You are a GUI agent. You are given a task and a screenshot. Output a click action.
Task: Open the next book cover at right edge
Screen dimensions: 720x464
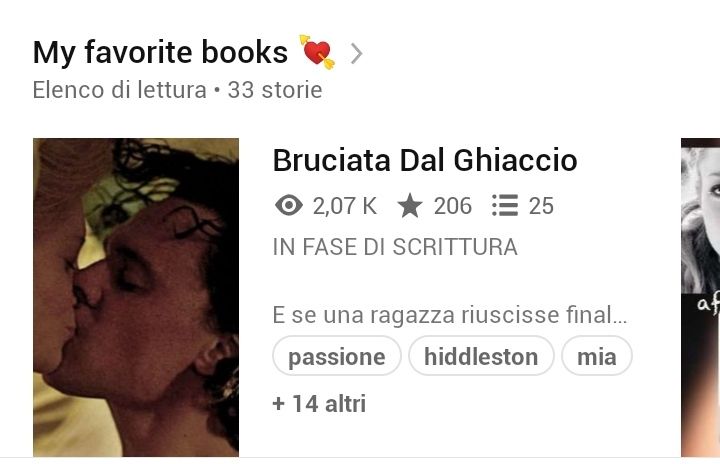(700, 297)
